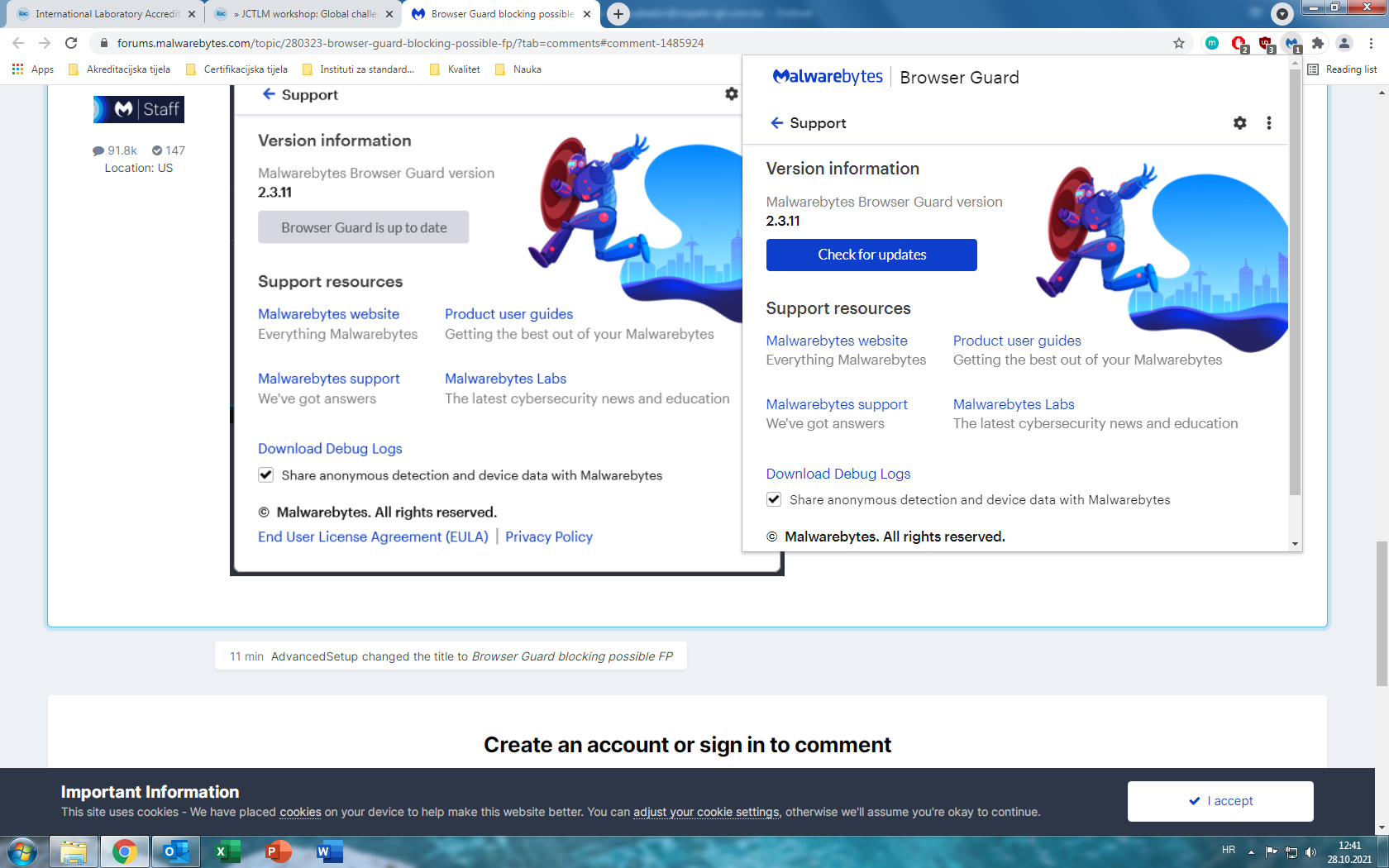
Task: Go back to the previous page
Action: click(x=18, y=43)
